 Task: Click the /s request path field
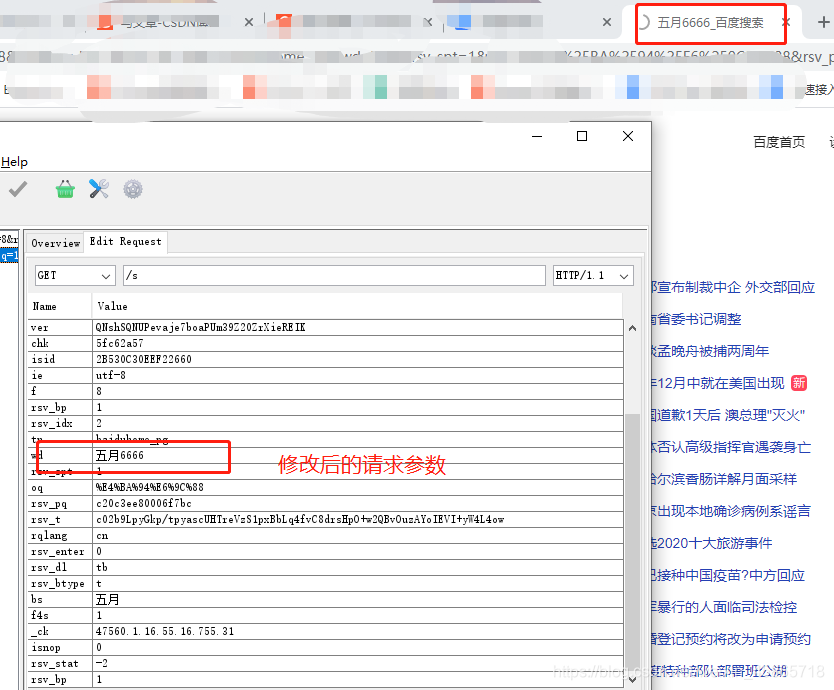[x=334, y=276]
